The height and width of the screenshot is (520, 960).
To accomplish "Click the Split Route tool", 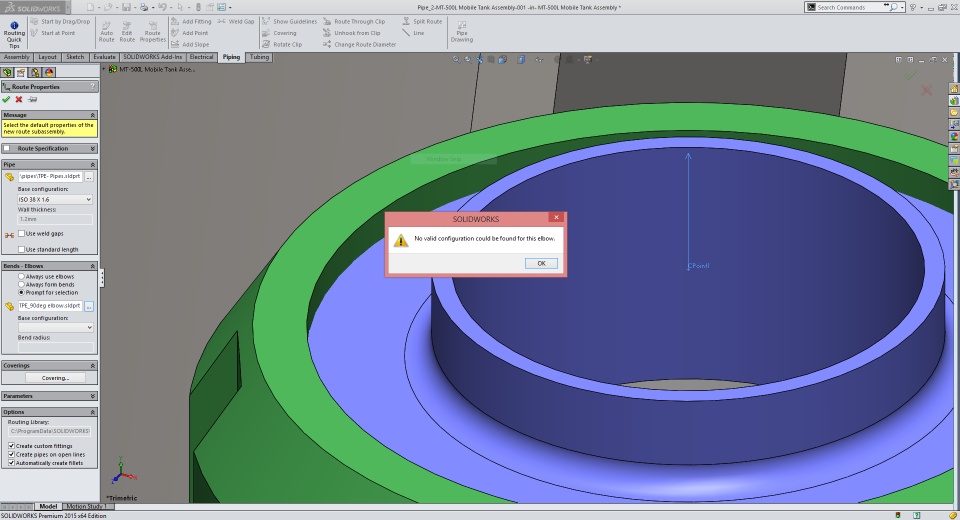I will 422,21.
